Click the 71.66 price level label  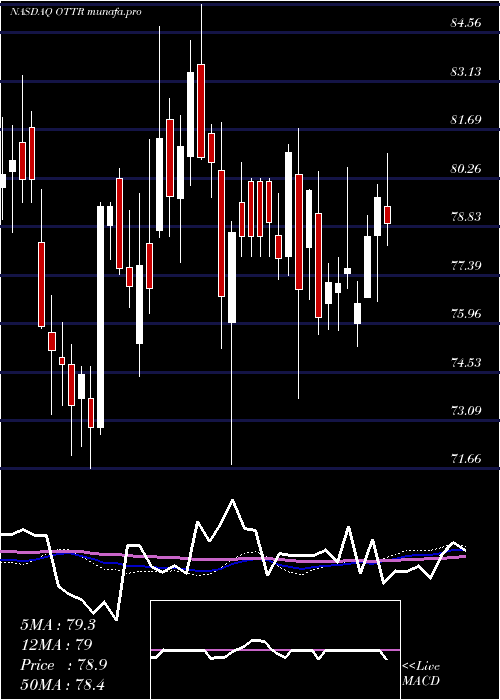(466, 458)
